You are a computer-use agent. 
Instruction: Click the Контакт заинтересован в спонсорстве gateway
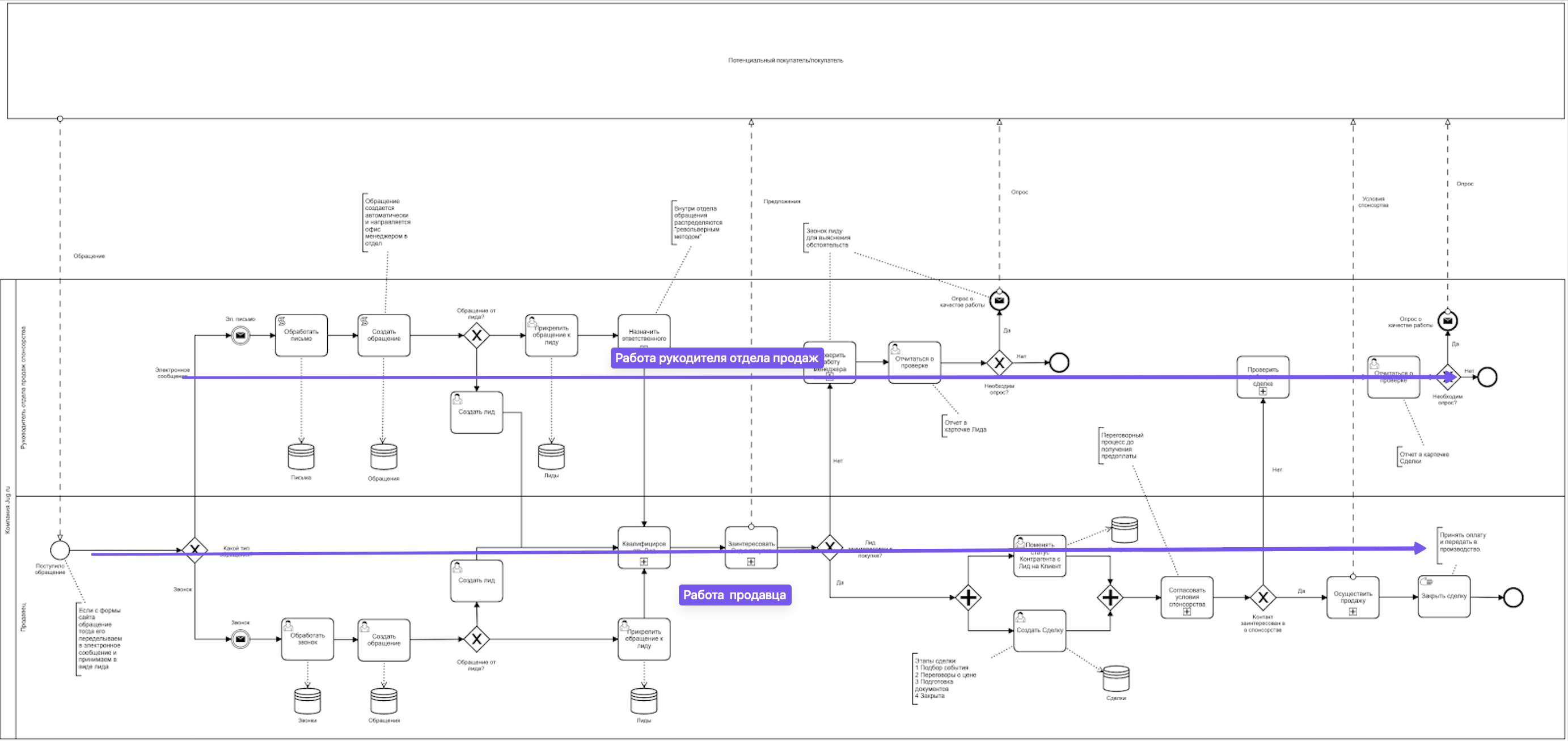[1263, 598]
